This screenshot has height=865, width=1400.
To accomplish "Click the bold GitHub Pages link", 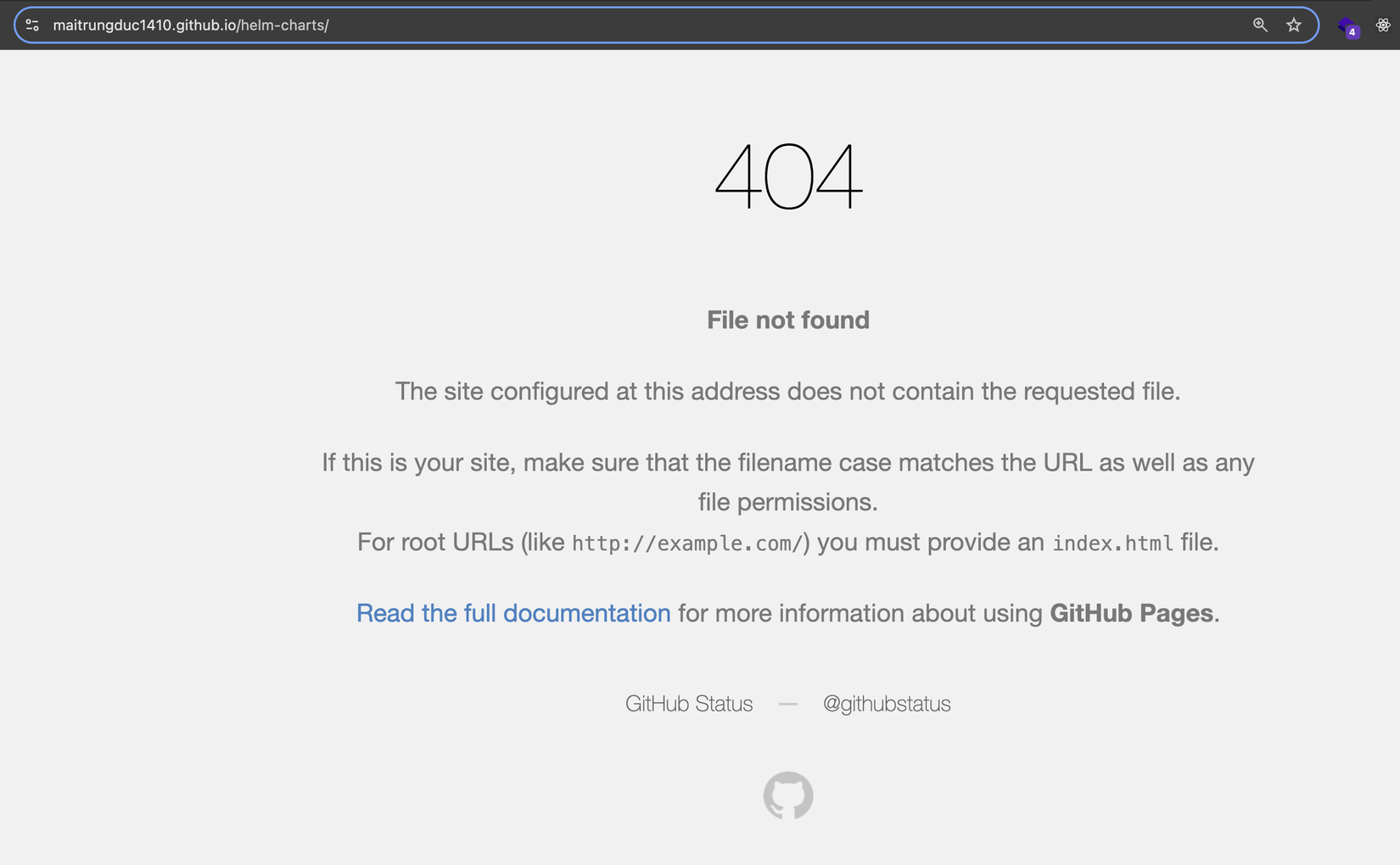I will coord(1130,613).
